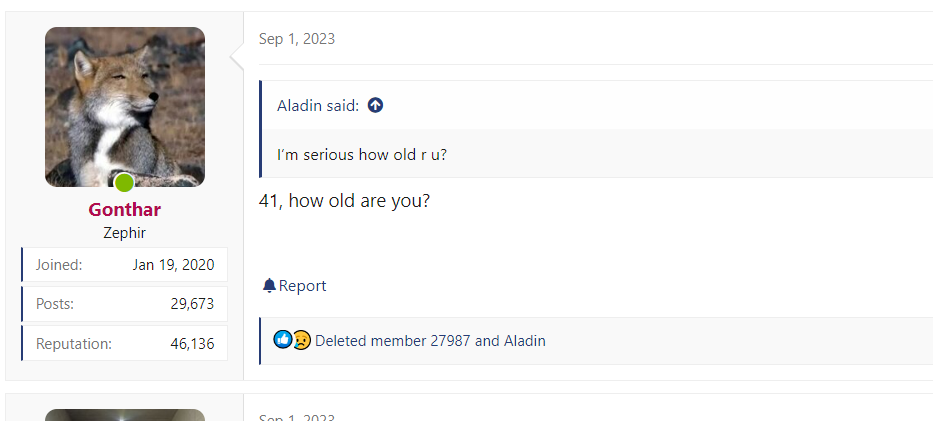
Task: Open Gonthar's fox avatar picture
Action: pos(125,107)
